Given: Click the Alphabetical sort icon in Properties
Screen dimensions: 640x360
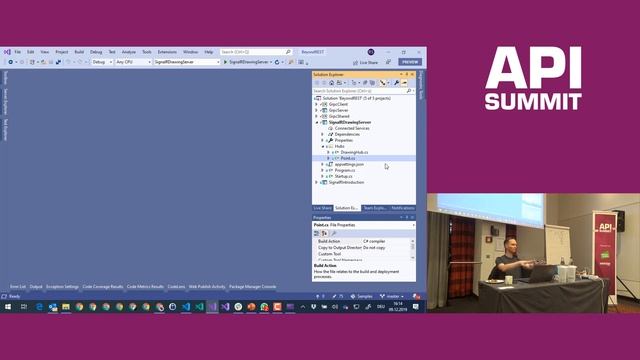Looking at the screenshot, I should click(324, 233).
